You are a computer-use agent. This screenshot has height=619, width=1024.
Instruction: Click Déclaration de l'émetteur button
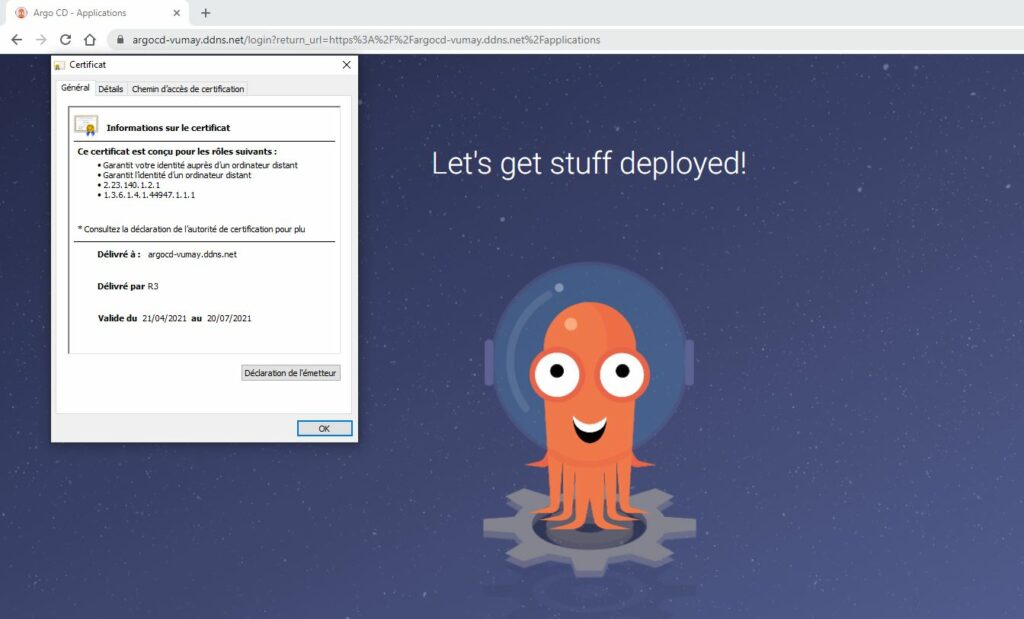pos(291,373)
